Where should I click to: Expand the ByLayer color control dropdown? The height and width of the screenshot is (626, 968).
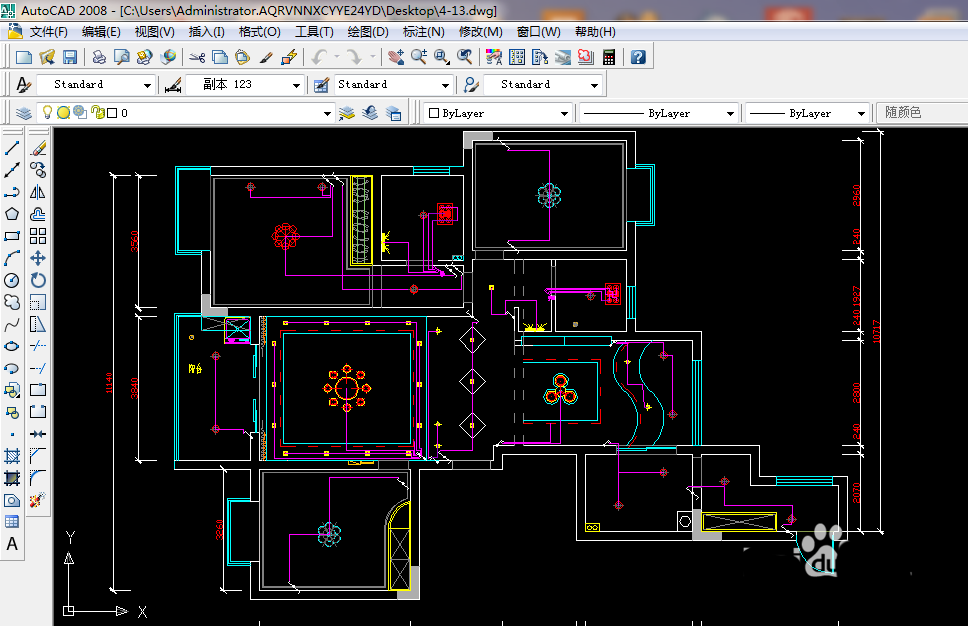pos(564,114)
